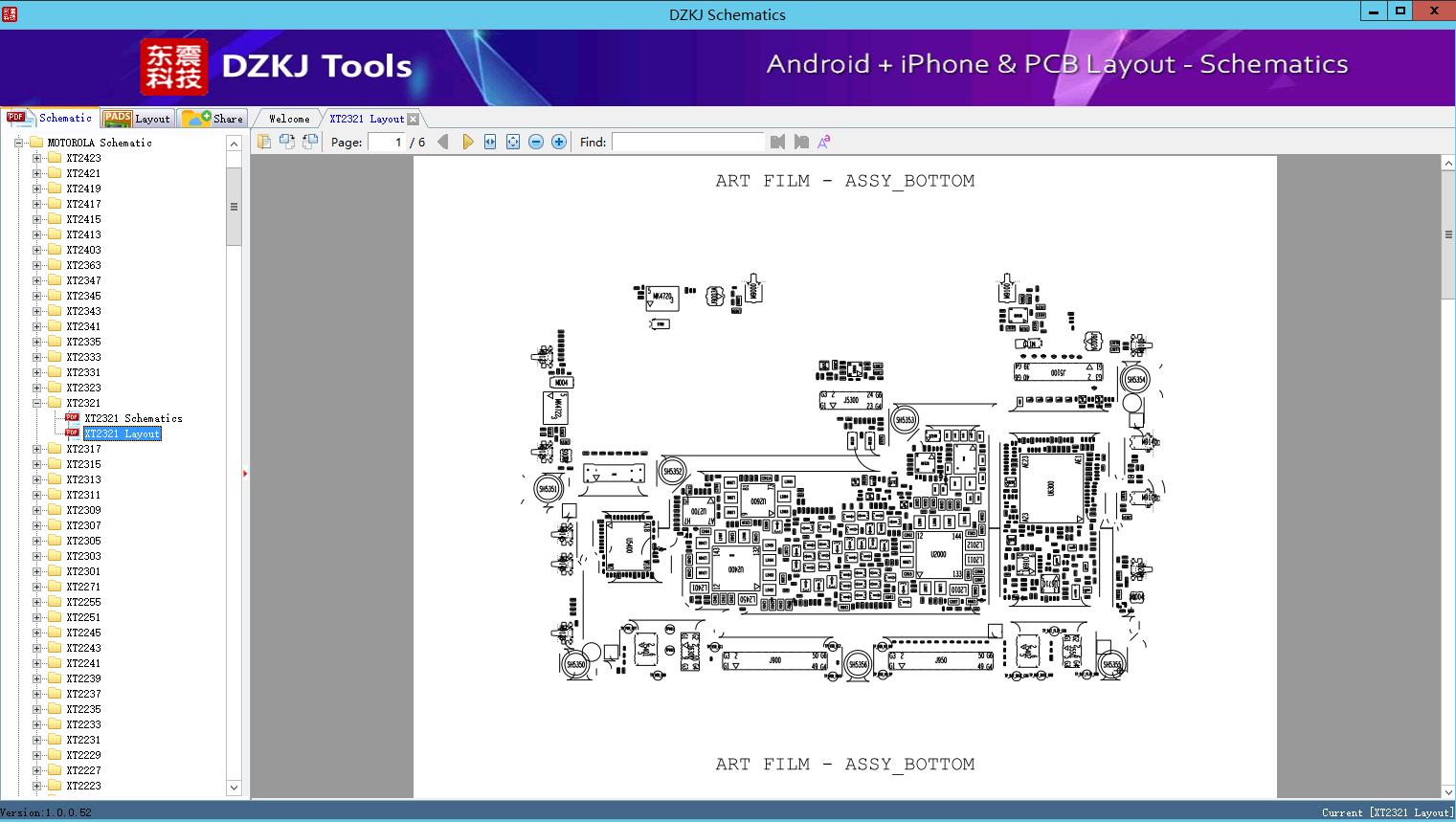Fit page to width icon
Screen dimensions: 1456x822
490,142
